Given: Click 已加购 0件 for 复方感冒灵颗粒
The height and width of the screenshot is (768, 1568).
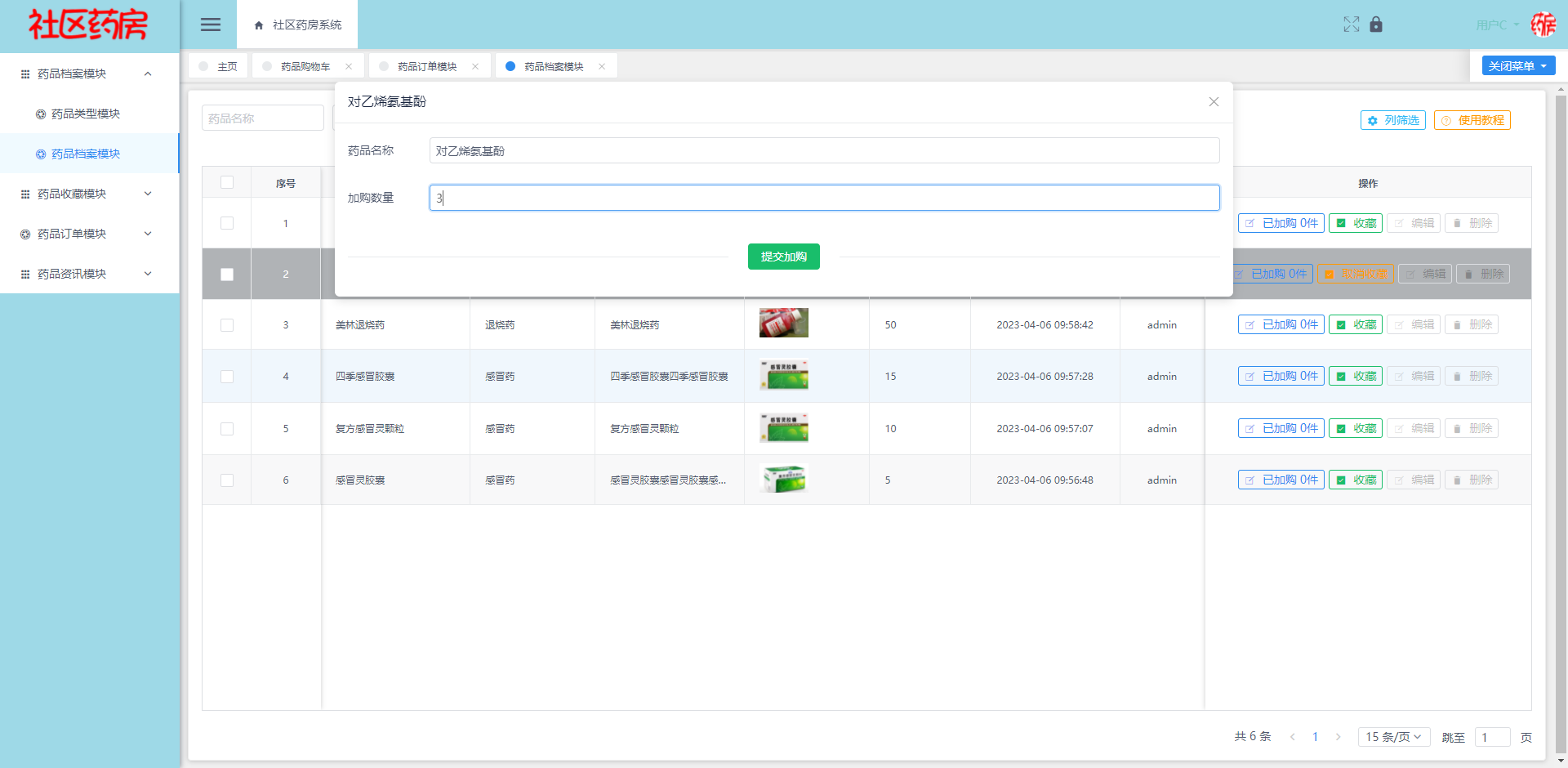Looking at the screenshot, I should pyautogui.click(x=1281, y=428).
